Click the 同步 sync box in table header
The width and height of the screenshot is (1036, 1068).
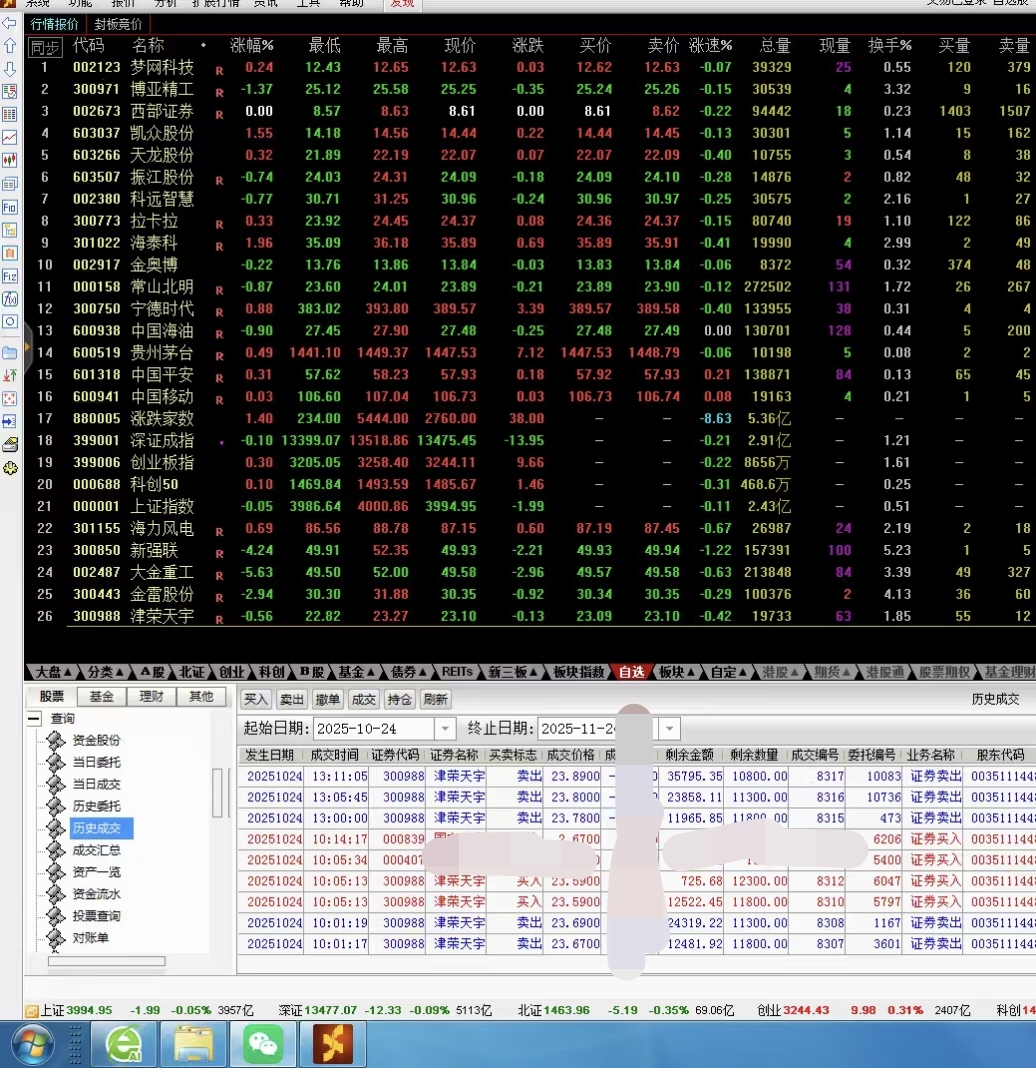point(45,46)
